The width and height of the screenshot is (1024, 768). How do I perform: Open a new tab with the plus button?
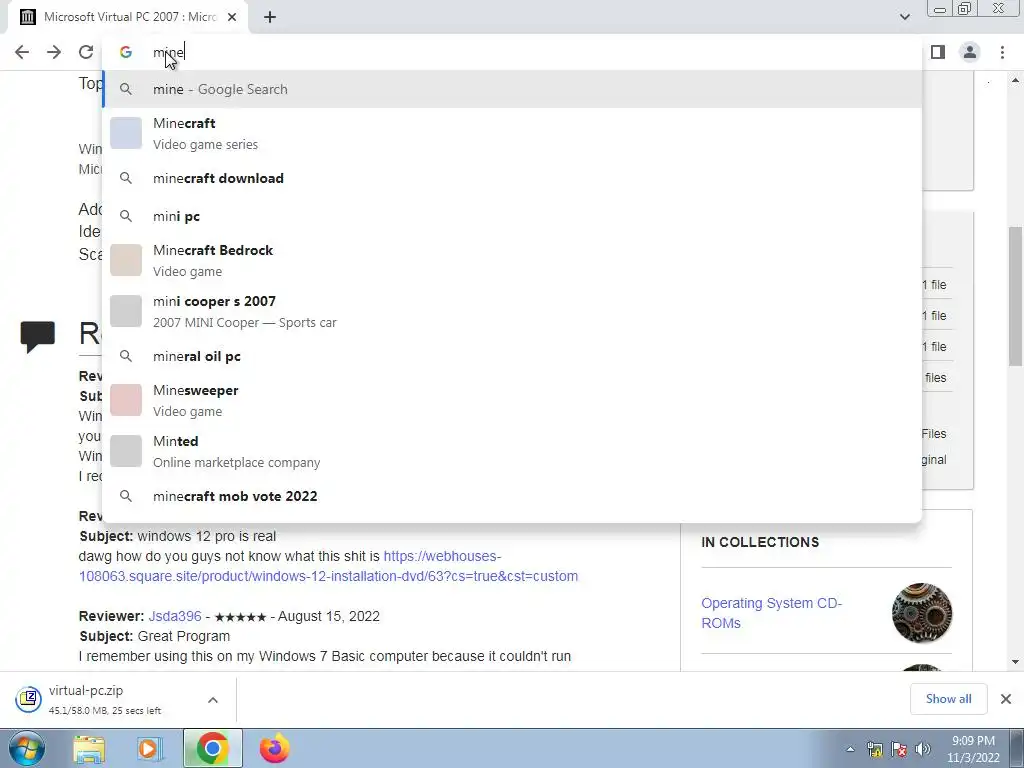tap(270, 17)
